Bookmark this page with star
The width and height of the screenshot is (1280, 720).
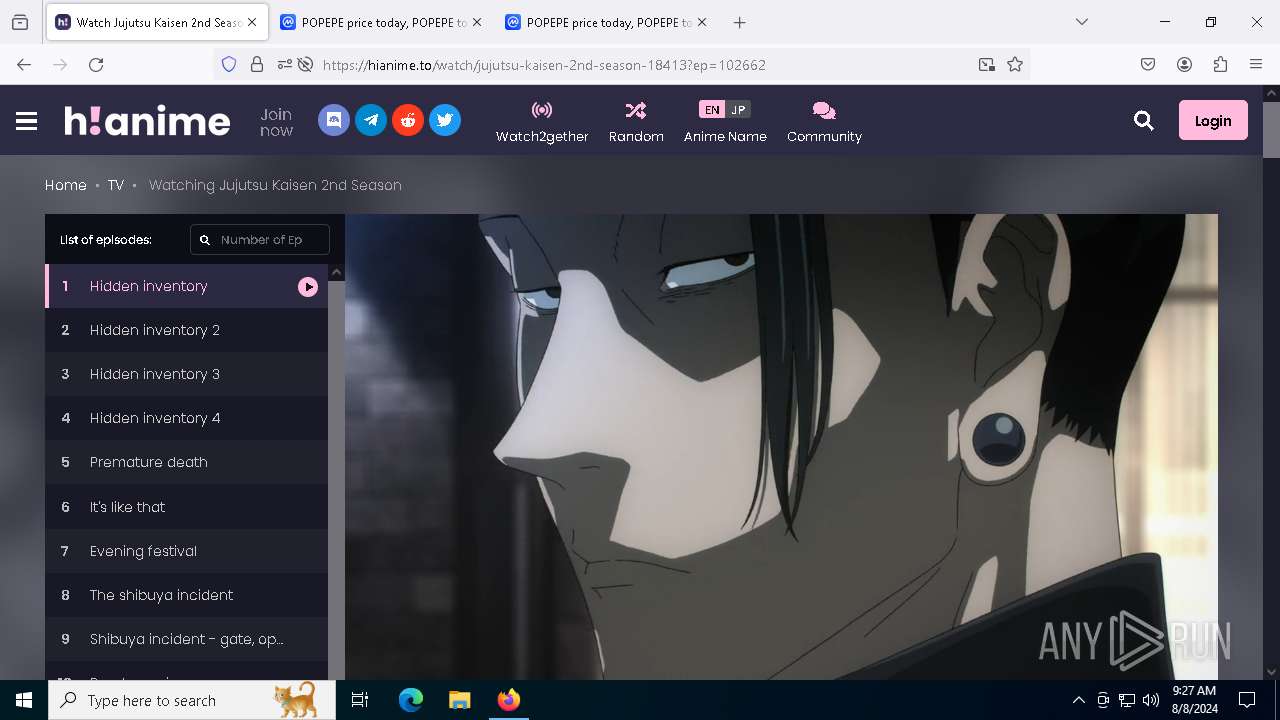[1015, 64]
